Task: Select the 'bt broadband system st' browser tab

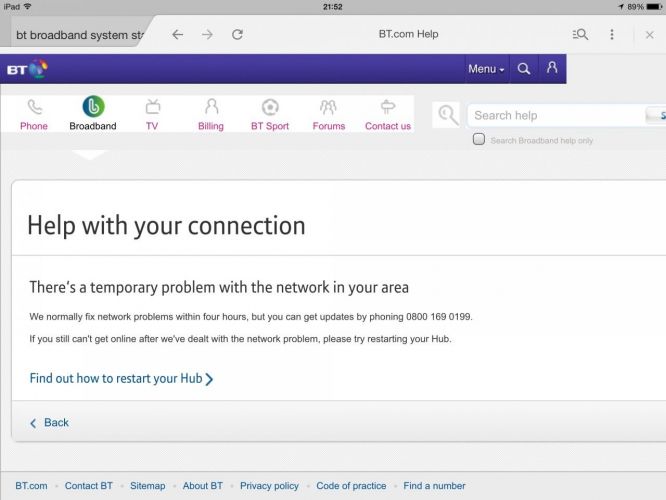Action: tap(80, 35)
